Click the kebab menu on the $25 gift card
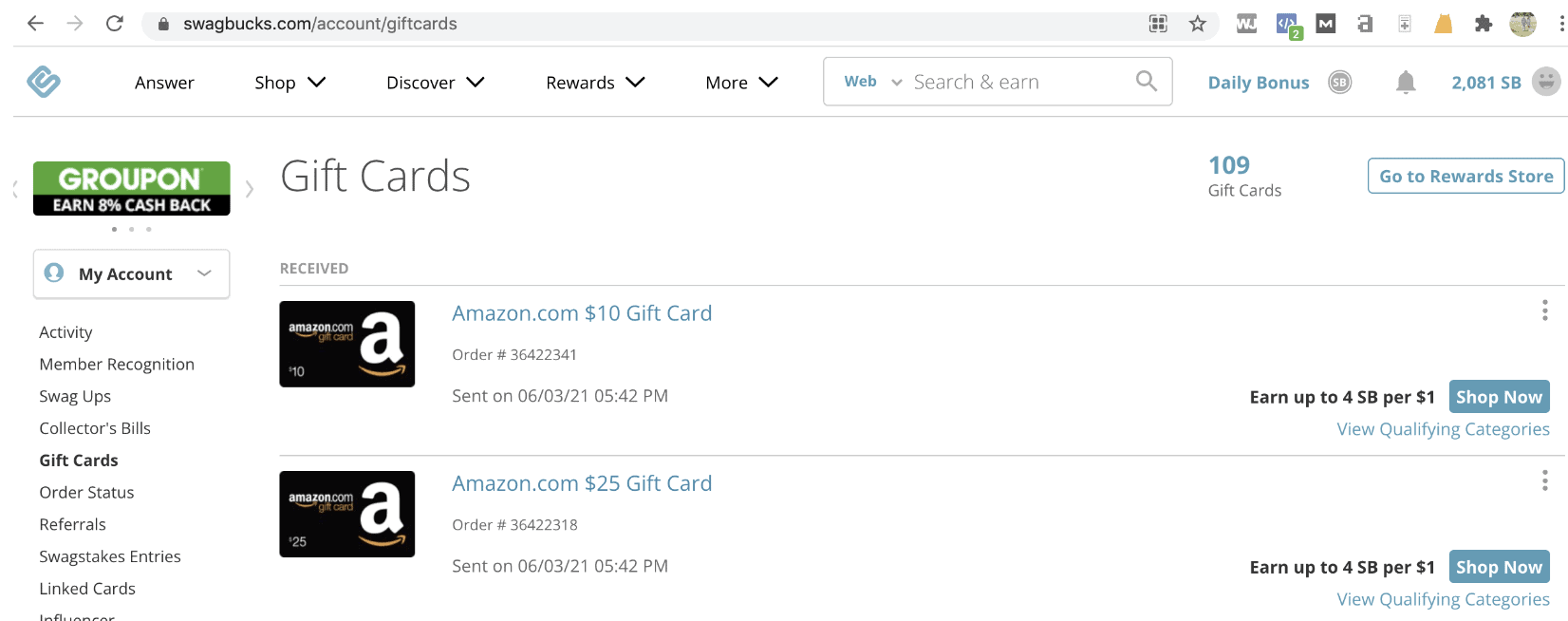The image size is (1568, 621). pyautogui.click(x=1545, y=480)
